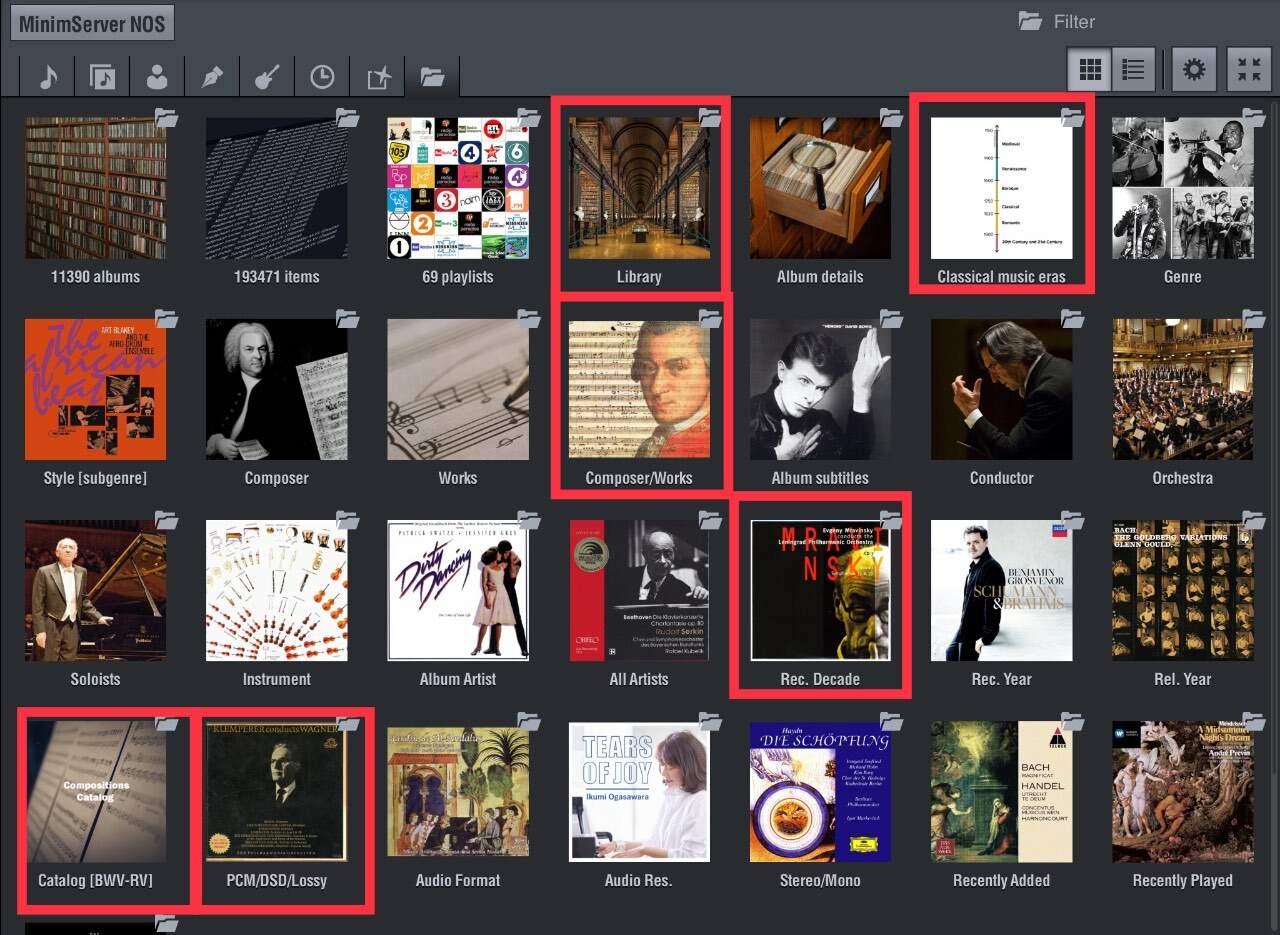Open Style [subgenre] thumbnail

pos(96,389)
